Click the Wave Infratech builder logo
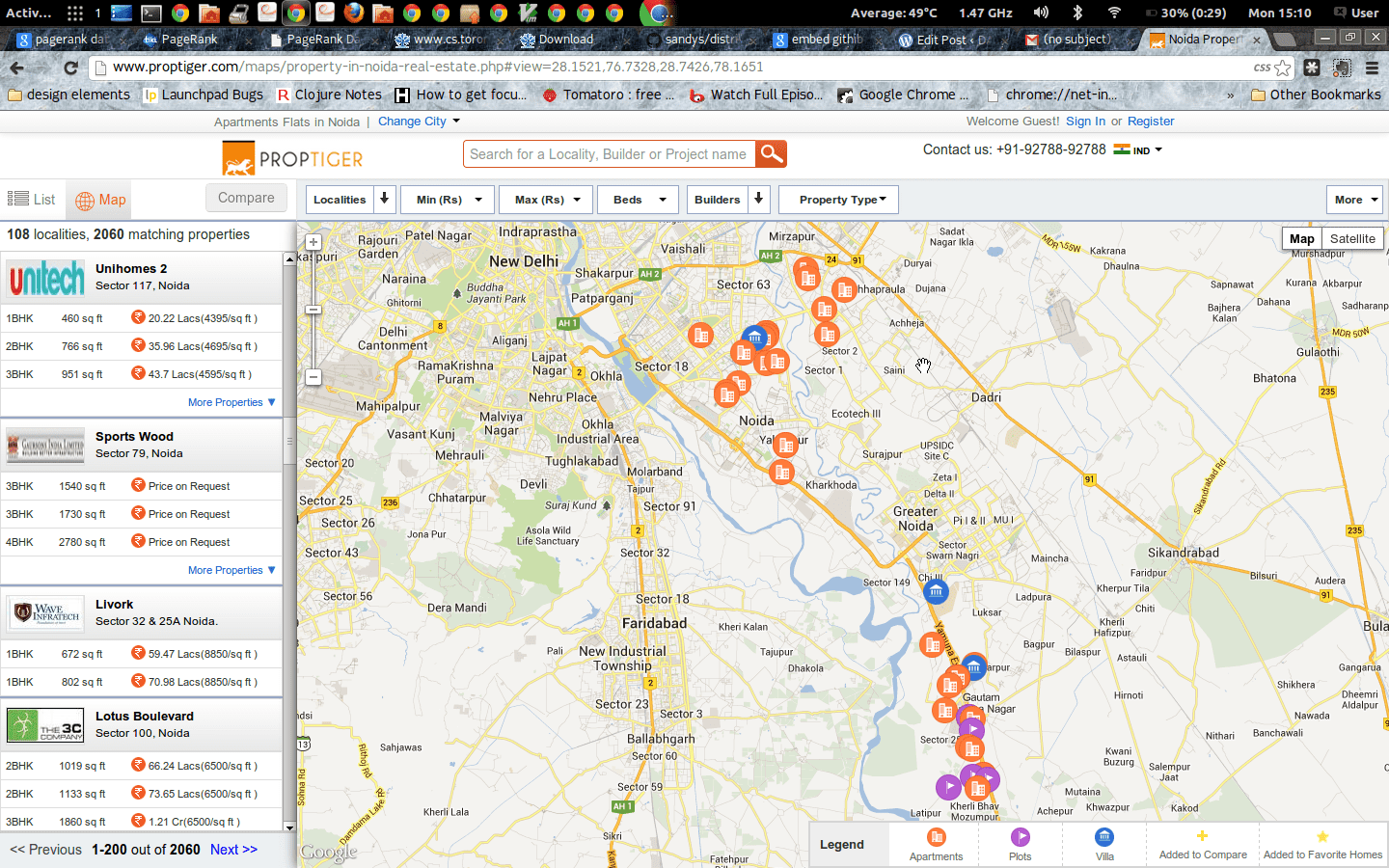Image resolution: width=1389 pixels, height=868 pixels. pyautogui.click(x=46, y=613)
